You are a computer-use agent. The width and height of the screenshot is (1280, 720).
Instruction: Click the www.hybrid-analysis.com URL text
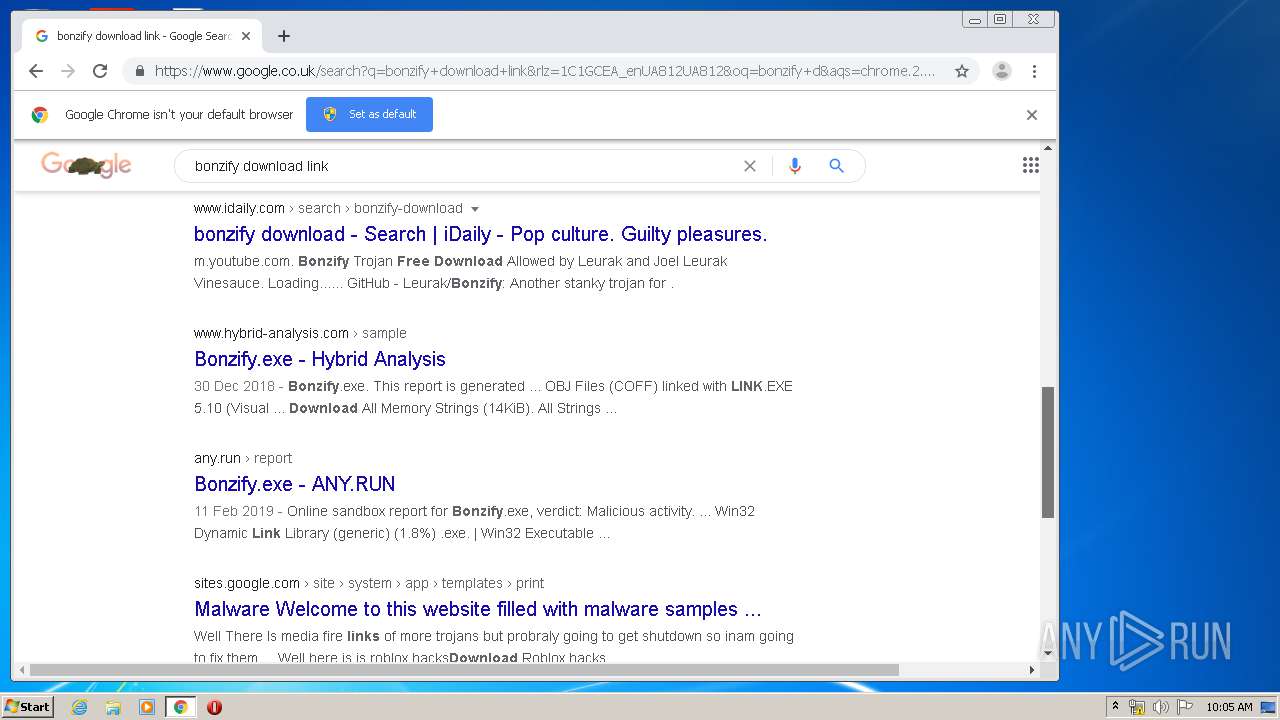coord(271,333)
